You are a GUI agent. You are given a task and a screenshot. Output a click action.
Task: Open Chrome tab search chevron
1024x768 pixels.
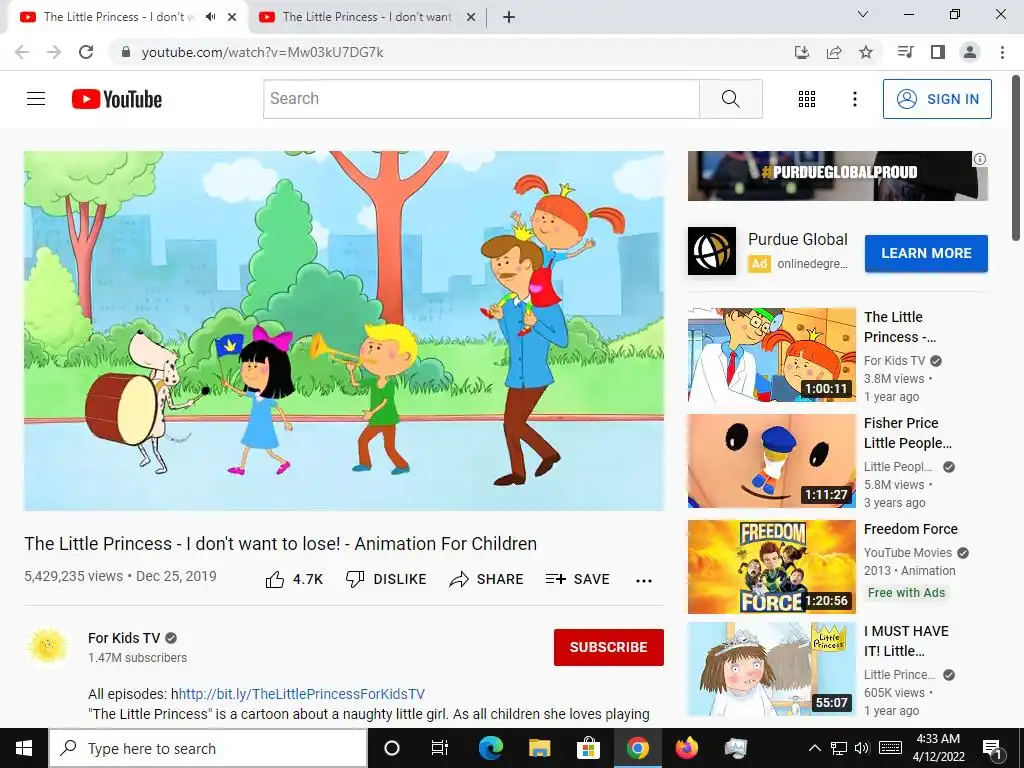pyautogui.click(x=863, y=14)
